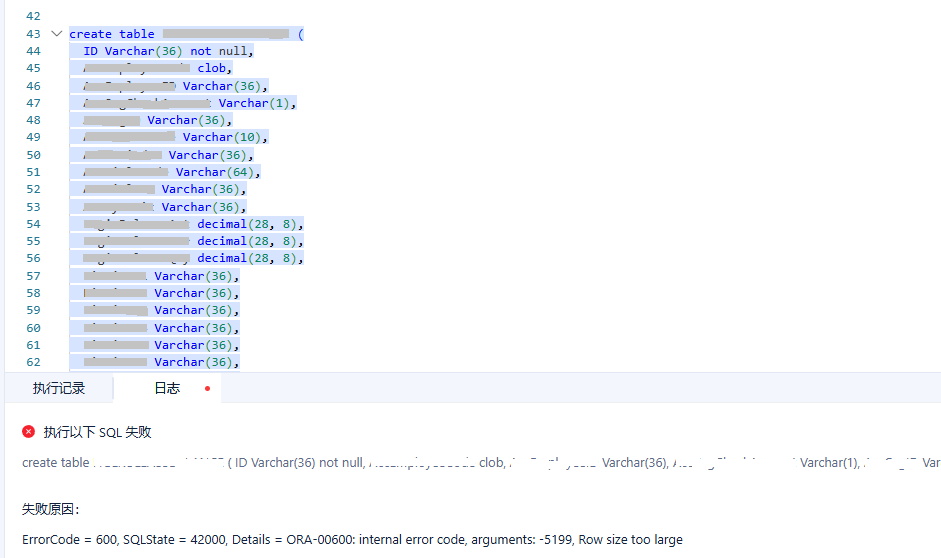Click 'Varchar(1),' on line 47

(257, 103)
